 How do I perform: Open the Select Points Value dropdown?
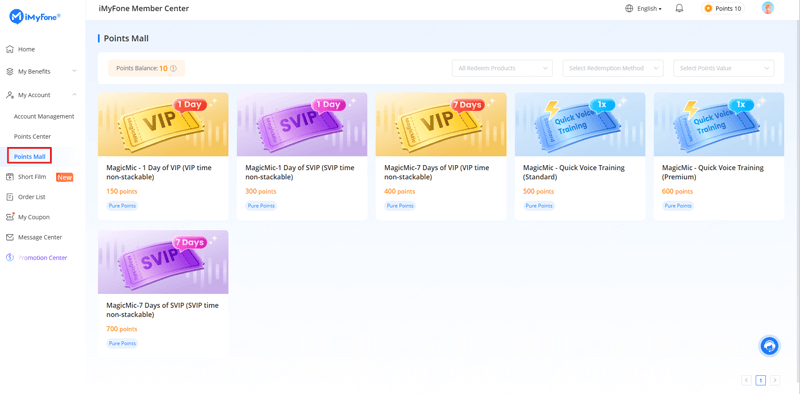tap(723, 68)
